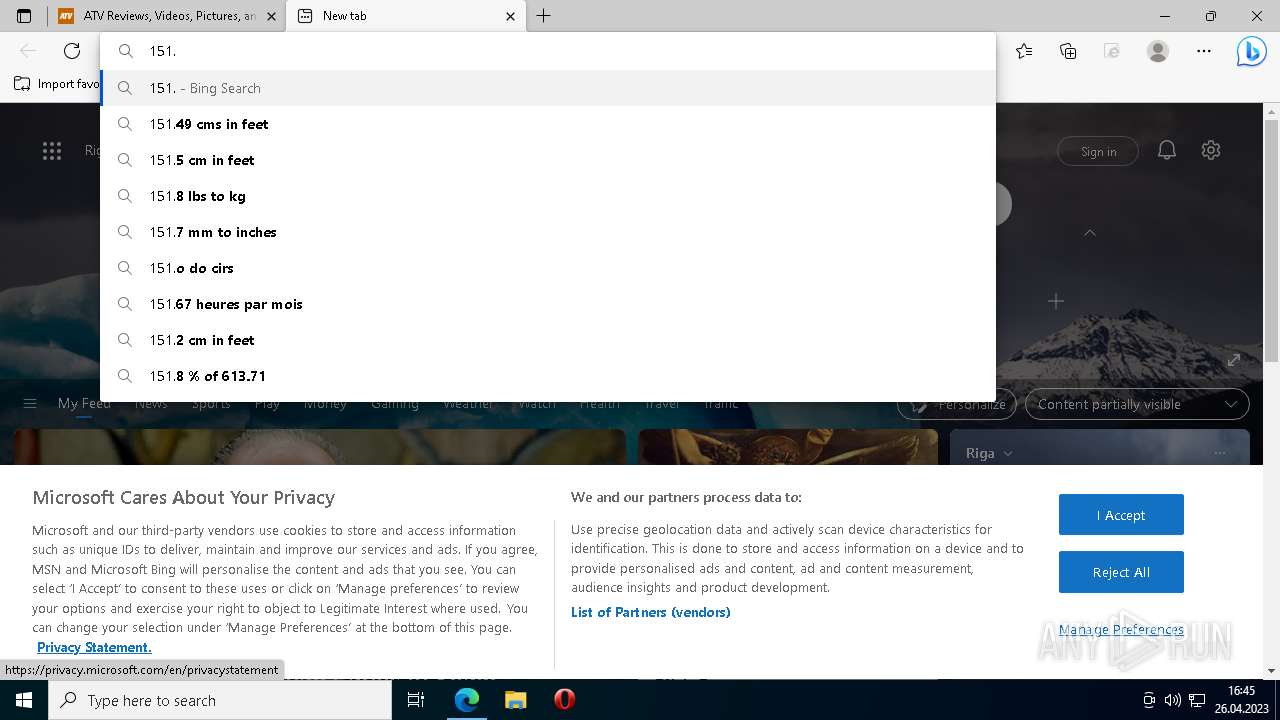Open the app launcher grid icon
The width and height of the screenshot is (1280, 720).
[x=52, y=151]
